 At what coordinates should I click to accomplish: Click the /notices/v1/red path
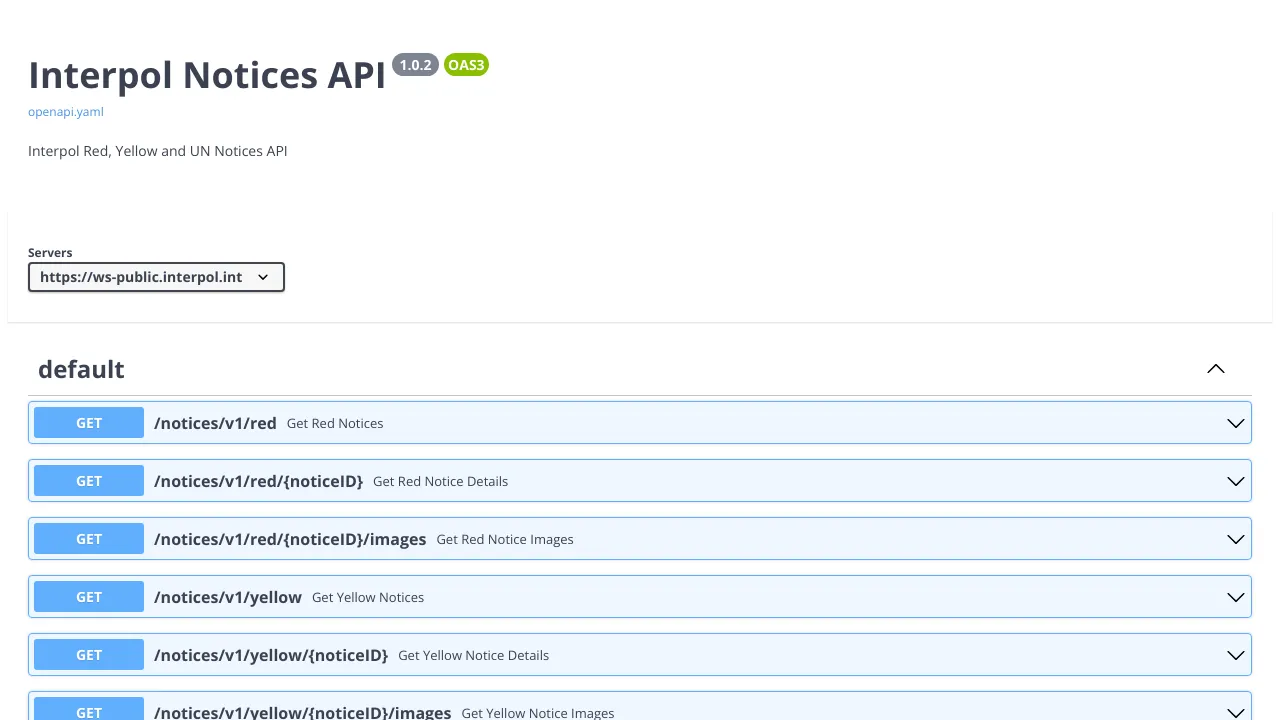click(x=215, y=423)
